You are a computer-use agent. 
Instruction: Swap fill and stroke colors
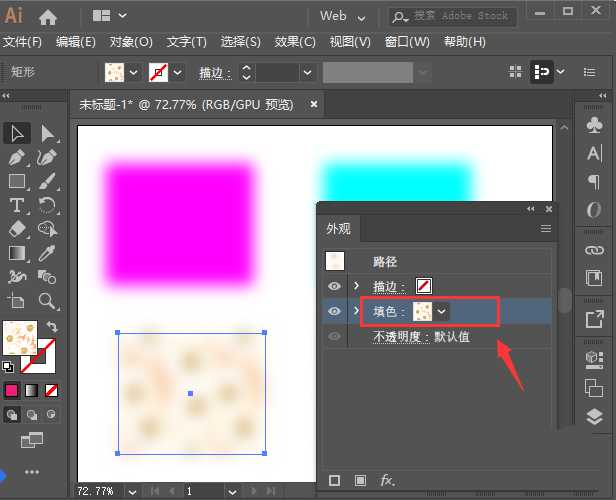pos(53,327)
